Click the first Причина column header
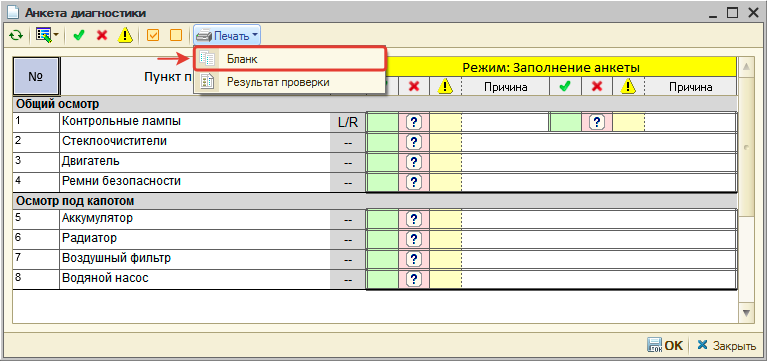Image resolution: width=767 pixels, height=361 pixels. point(505,87)
